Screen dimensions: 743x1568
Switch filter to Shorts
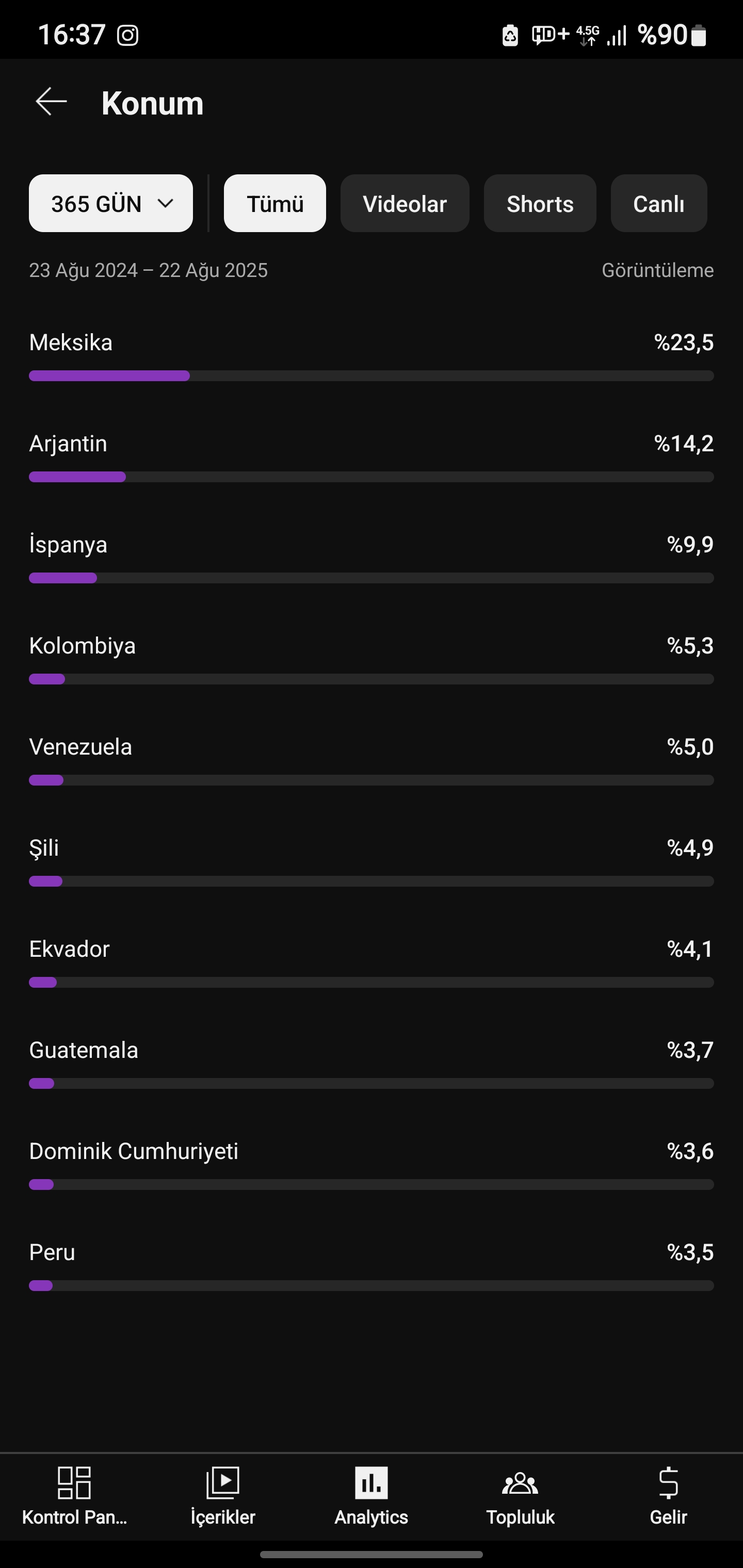[540, 203]
